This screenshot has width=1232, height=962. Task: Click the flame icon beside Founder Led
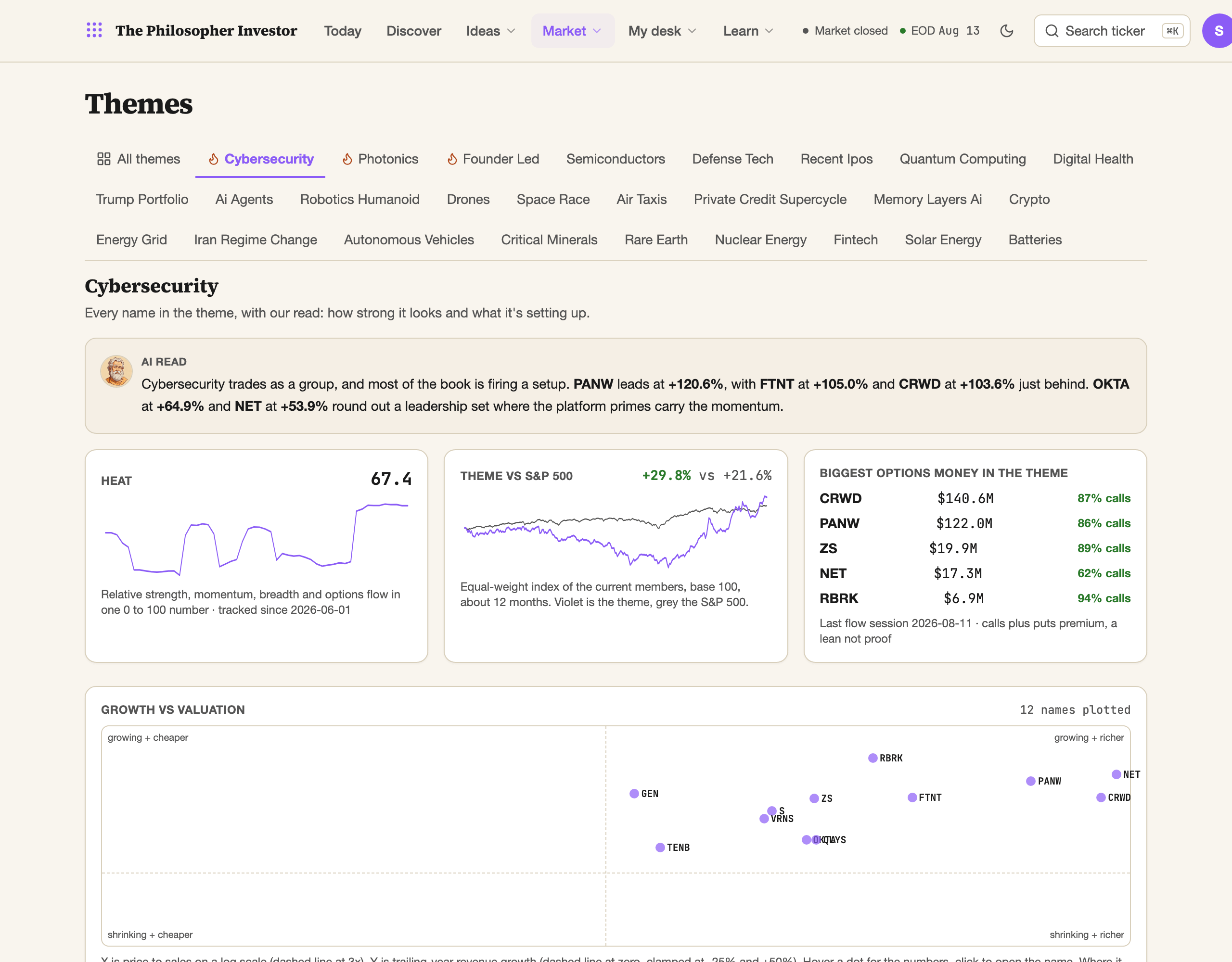pyautogui.click(x=452, y=159)
